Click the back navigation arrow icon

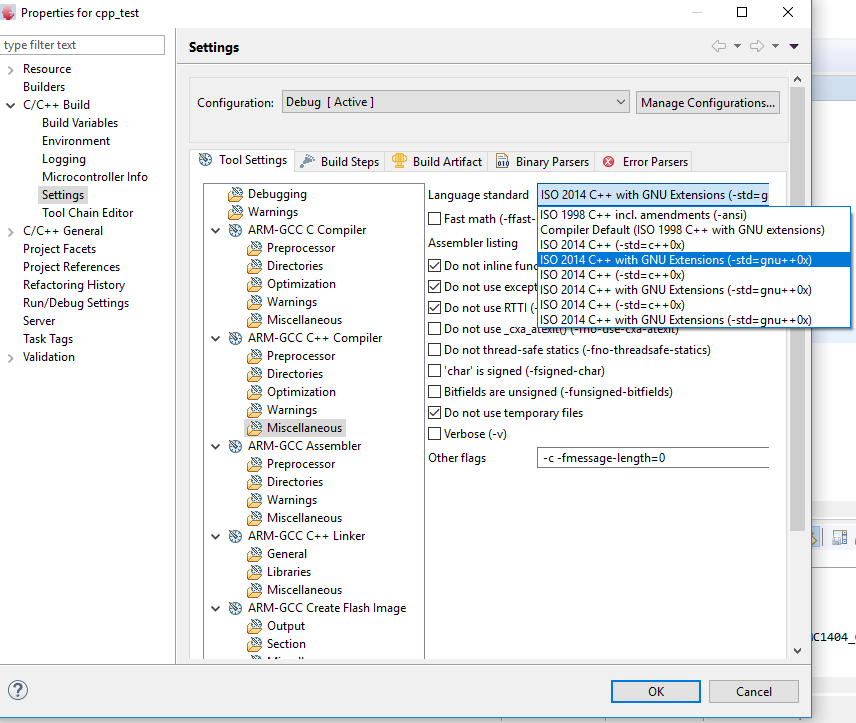tap(718, 45)
